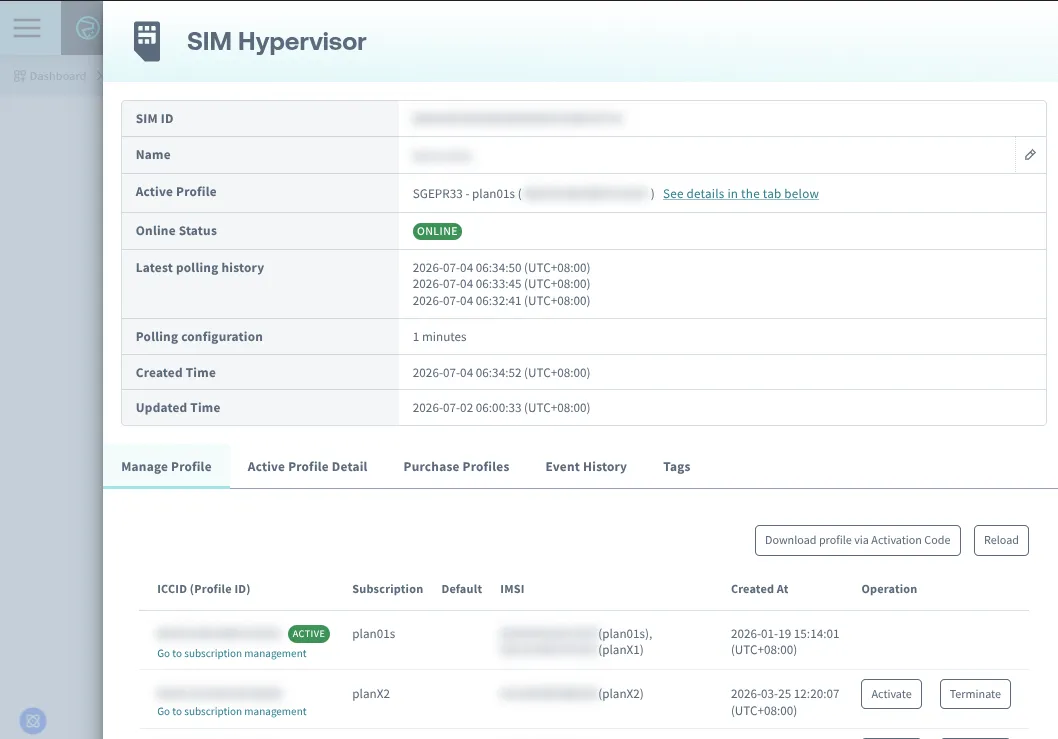1058x739 pixels.
Task: Click plan01s subscription cell
Action: point(373,634)
